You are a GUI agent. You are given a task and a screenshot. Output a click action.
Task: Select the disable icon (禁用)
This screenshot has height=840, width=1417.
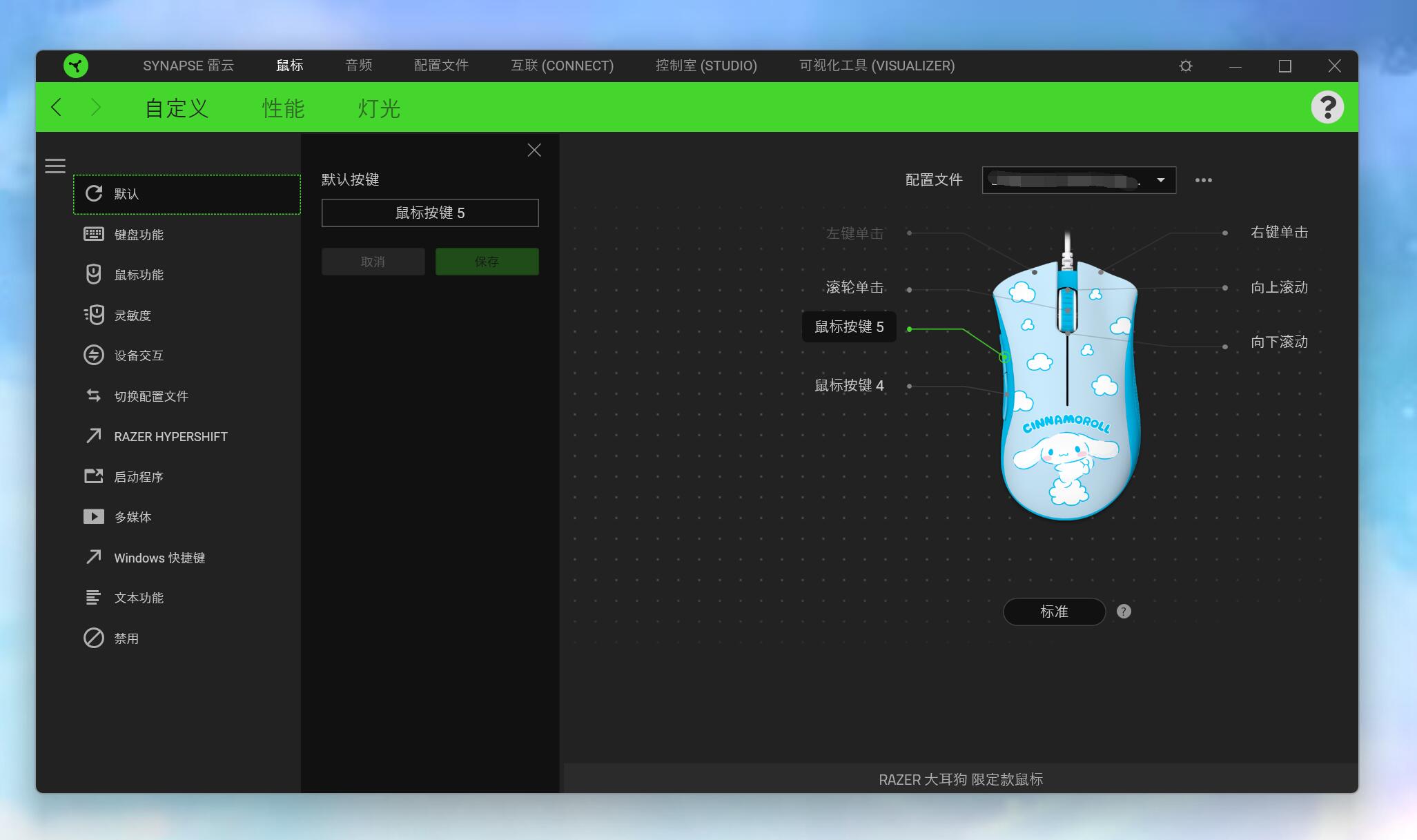(x=94, y=638)
